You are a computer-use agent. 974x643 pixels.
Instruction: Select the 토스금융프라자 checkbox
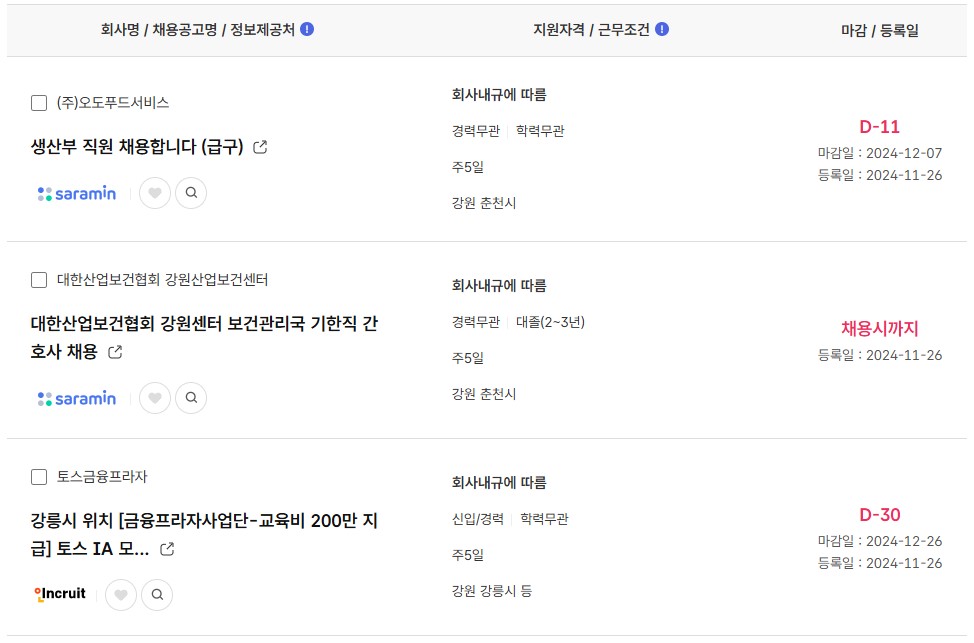(x=39, y=477)
